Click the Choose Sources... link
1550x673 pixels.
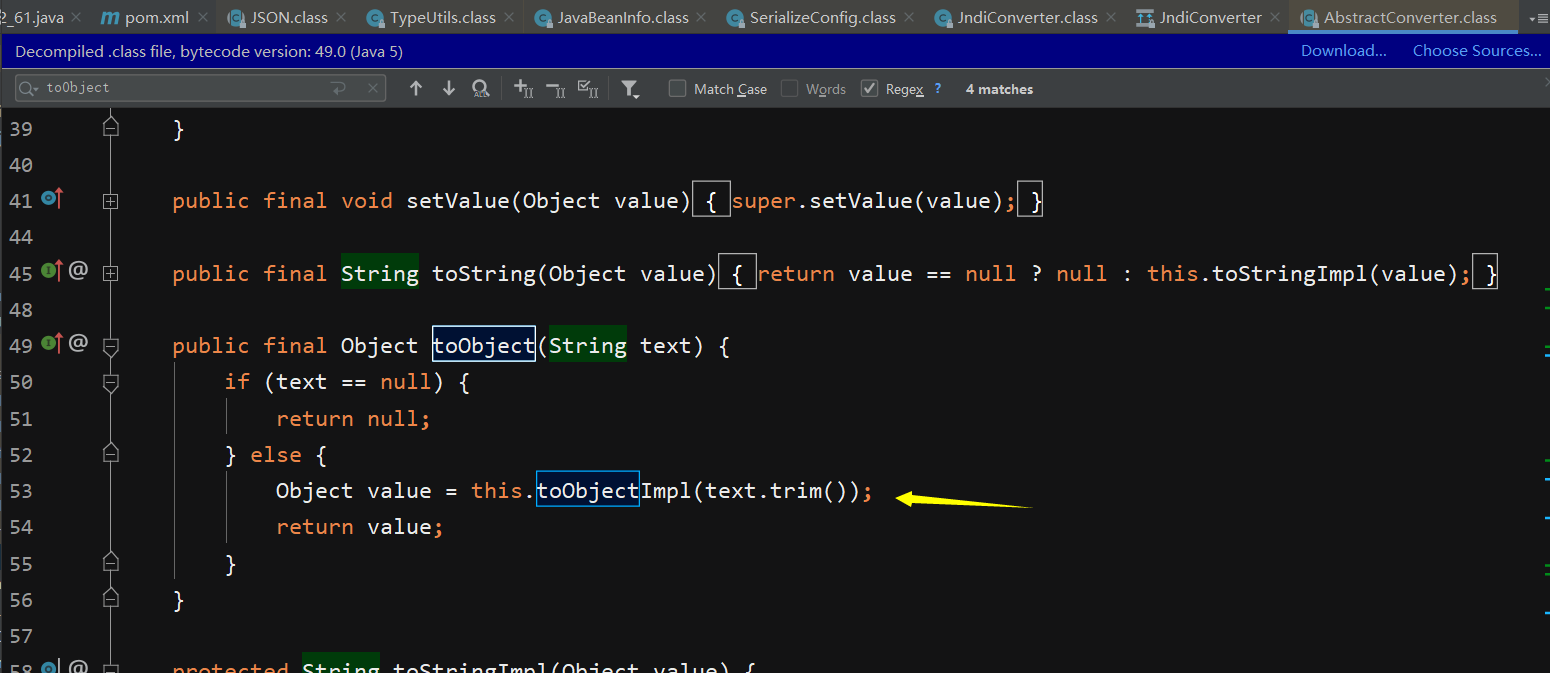click(1477, 51)
